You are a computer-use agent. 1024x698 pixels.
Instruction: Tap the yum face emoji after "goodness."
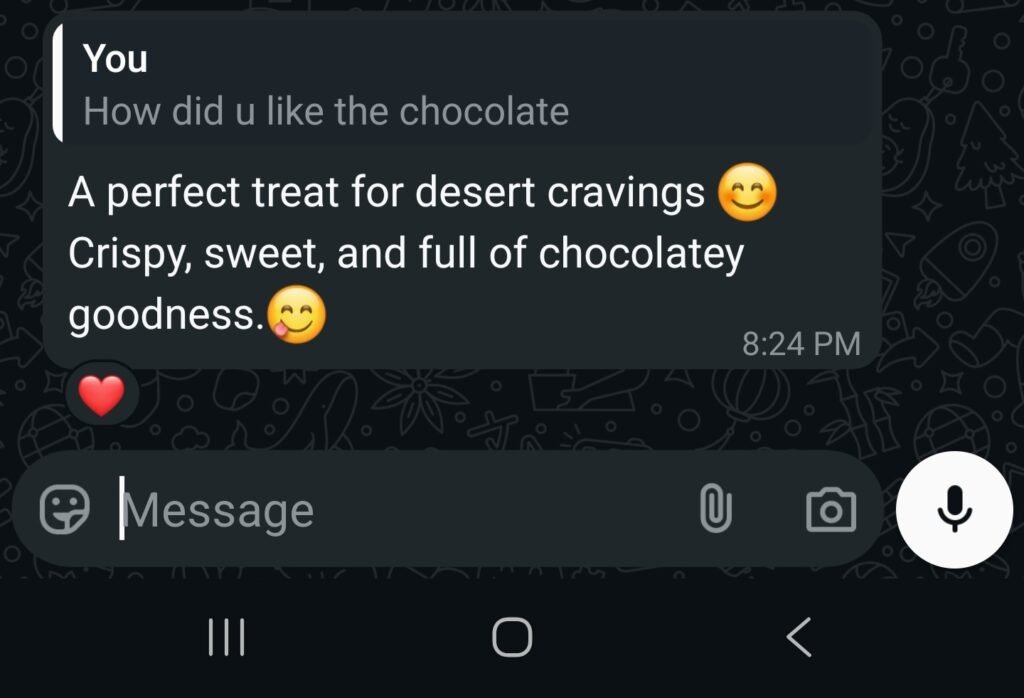(296, 314)
